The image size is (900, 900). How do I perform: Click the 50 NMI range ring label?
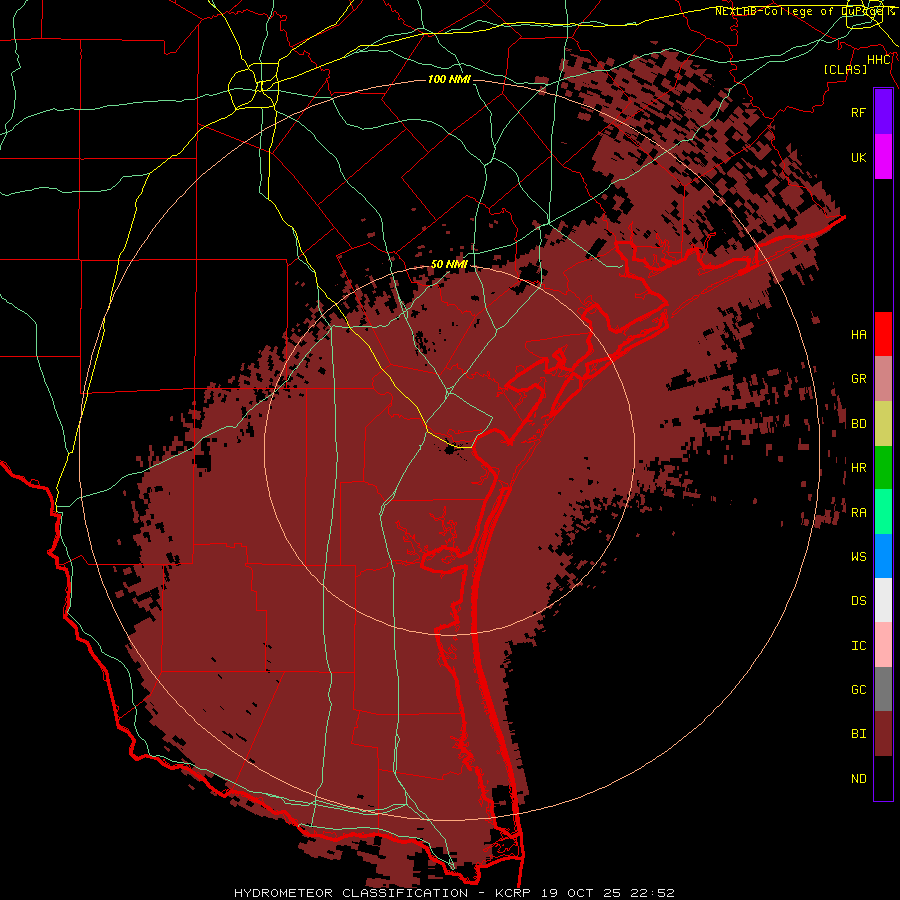449,264
